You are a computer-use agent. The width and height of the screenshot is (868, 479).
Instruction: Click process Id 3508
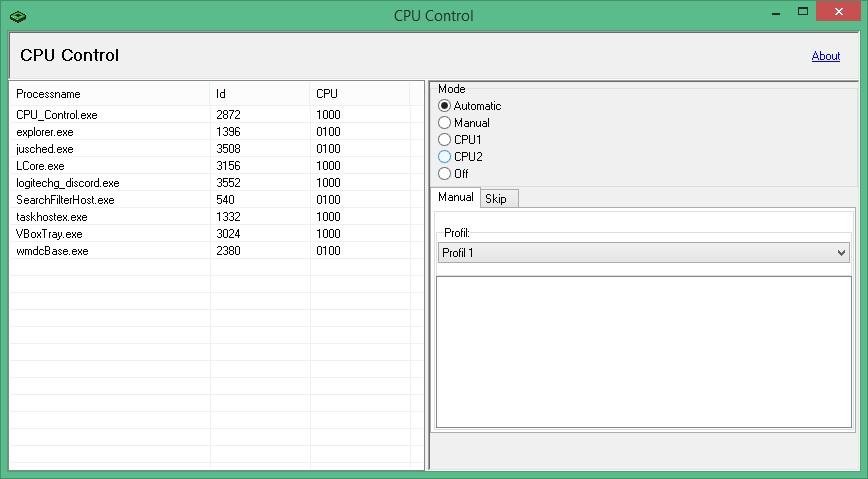tap(228, 149)
